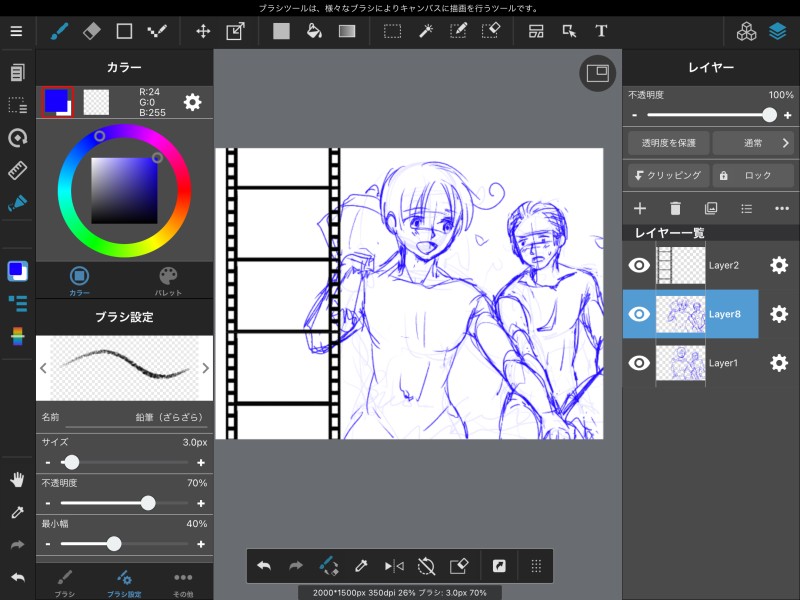Select the blue foreground color swatch
The image size is (800, 600).
tap(57, 102)
